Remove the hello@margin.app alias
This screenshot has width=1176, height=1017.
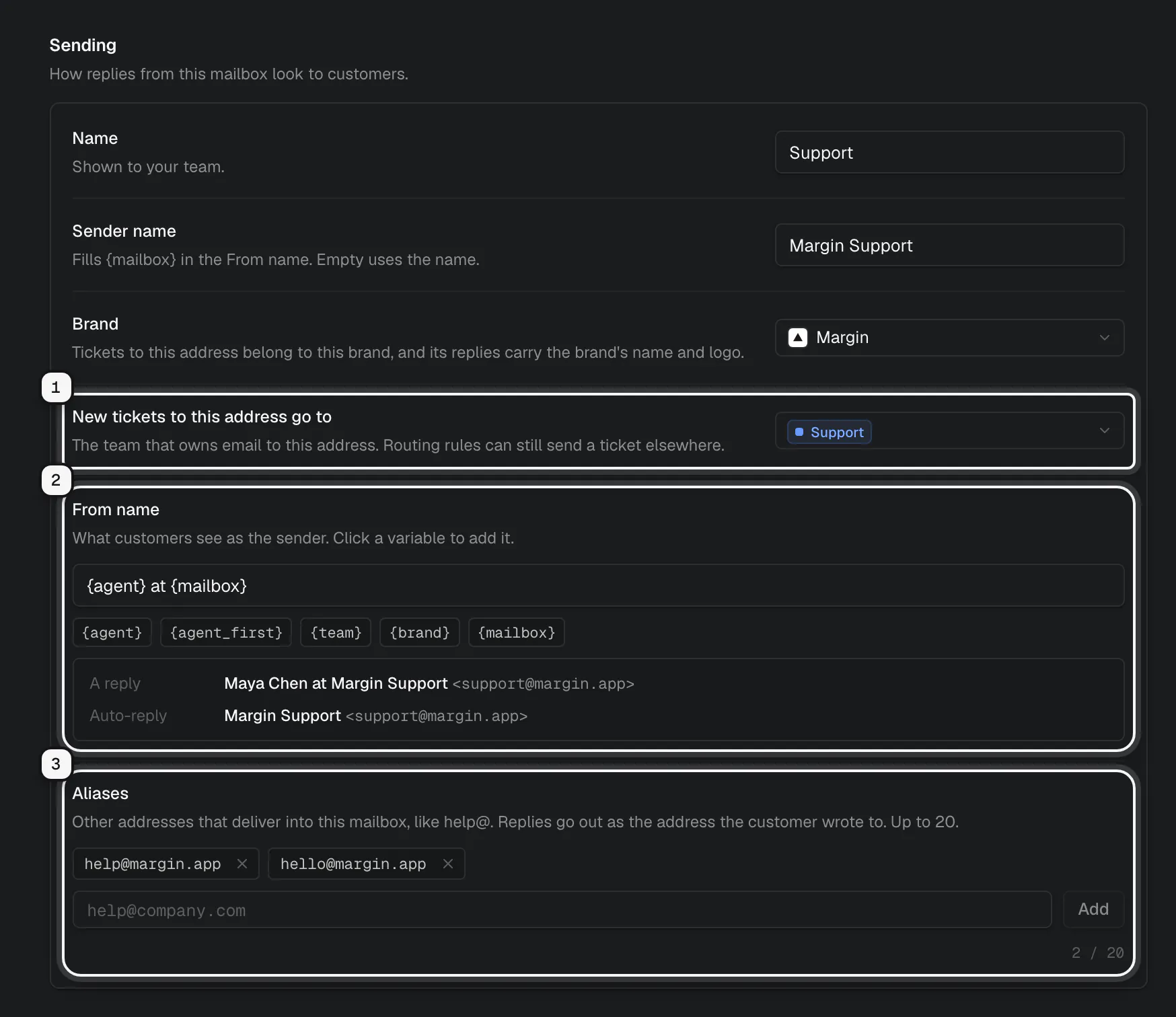[x=448, y=864]
